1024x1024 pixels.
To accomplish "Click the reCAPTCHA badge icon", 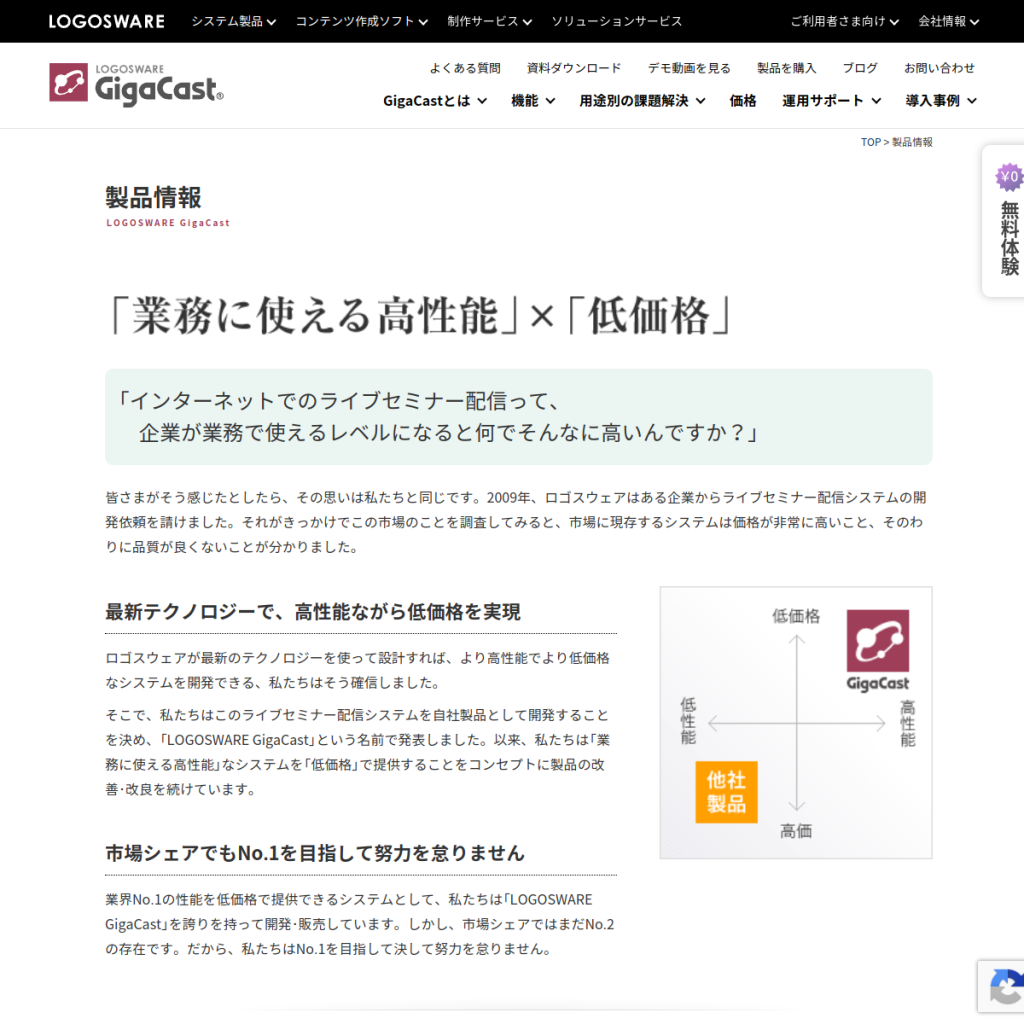I will coord(1004,987).
